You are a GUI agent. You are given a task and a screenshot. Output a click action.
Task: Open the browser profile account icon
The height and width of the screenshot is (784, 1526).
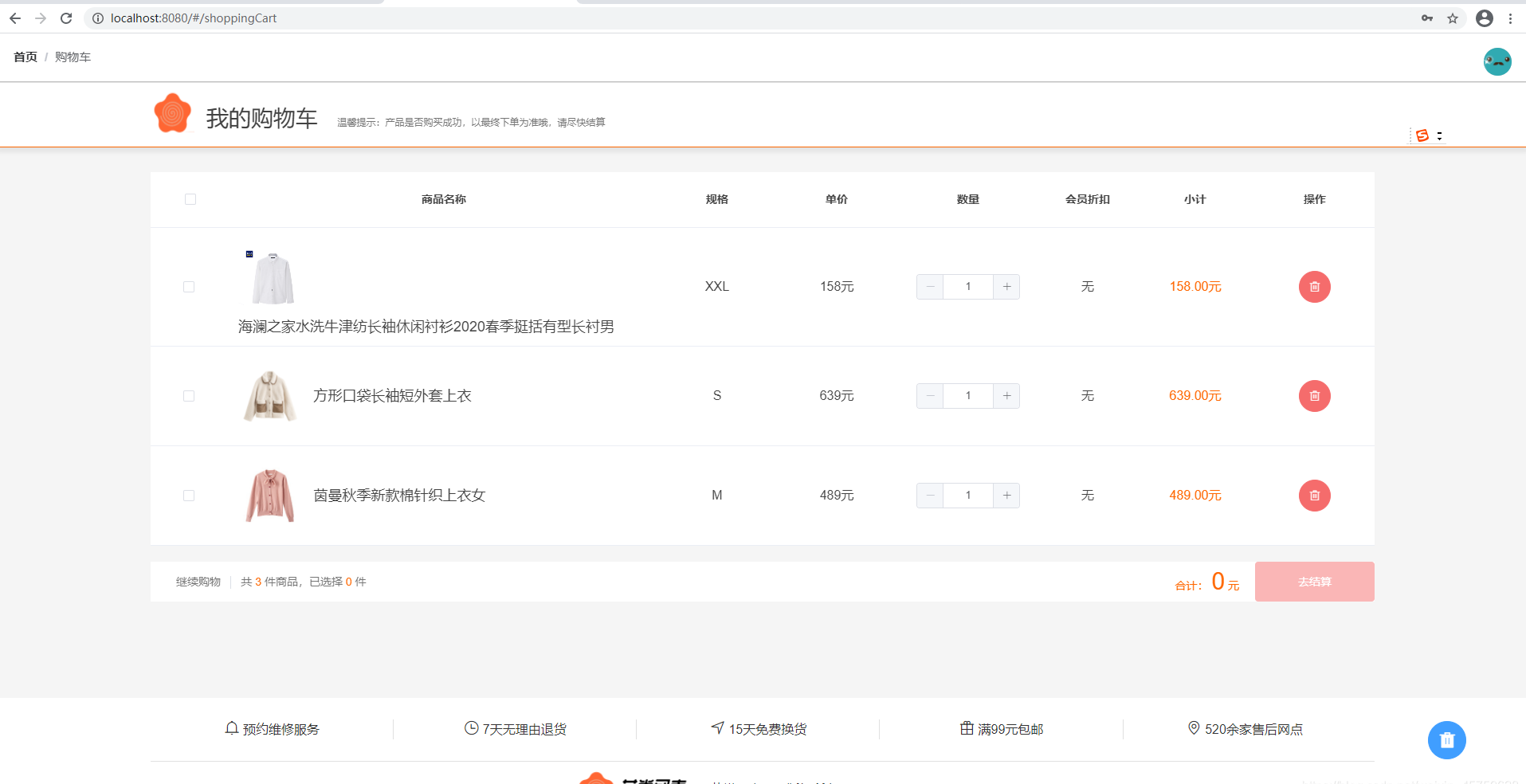pos(1485,18)
